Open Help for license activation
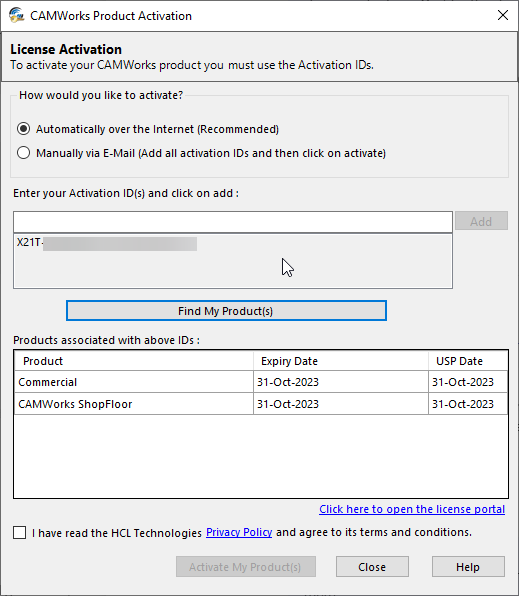Screen dimensions: 519x596 (x=468, y=567)
